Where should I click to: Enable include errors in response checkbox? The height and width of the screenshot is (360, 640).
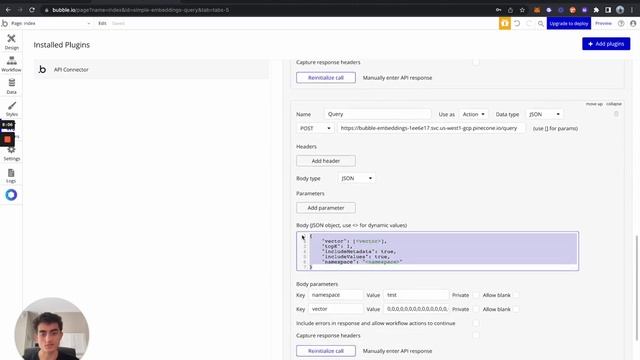pyautogui.click(x=476, y=323)
